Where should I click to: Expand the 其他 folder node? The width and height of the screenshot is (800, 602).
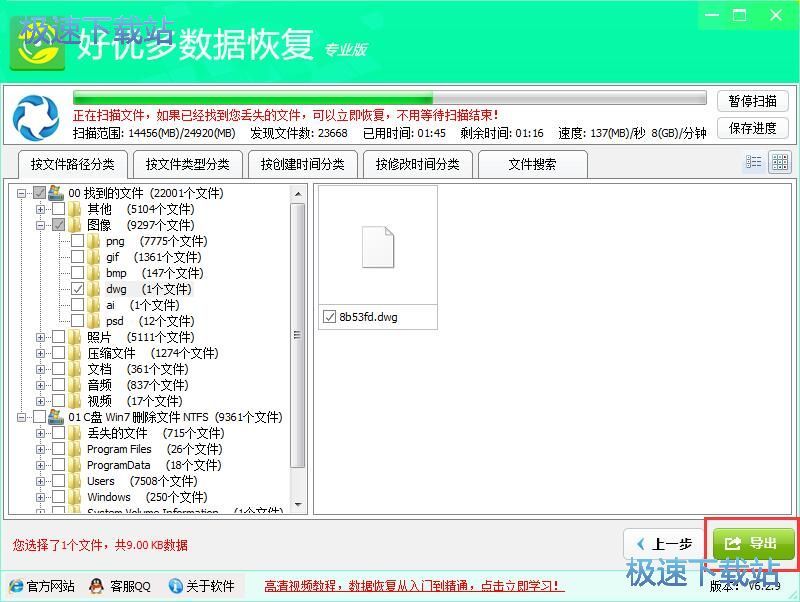coord(40,209)
